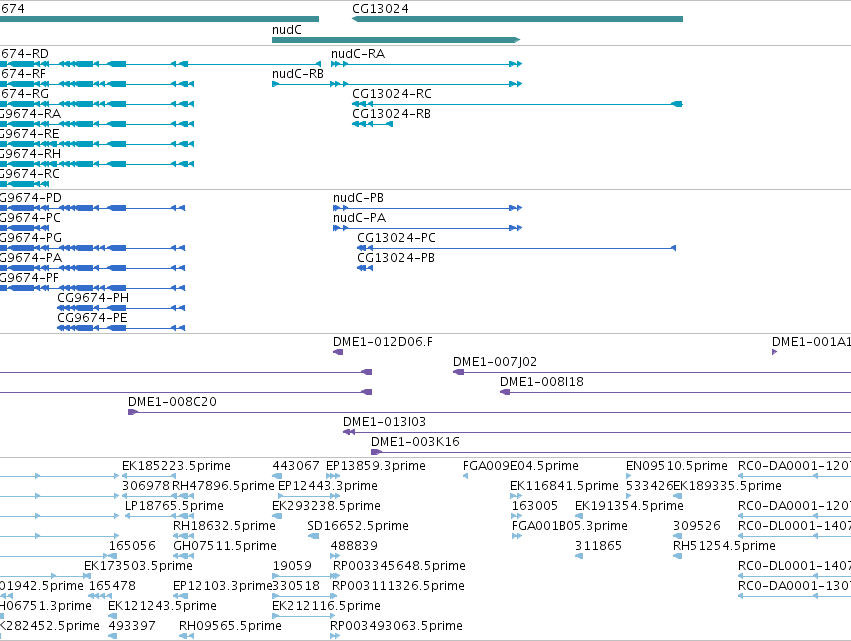Select the CG9674-PH protein feature
This screenshot has height=641, width=851.
pos(121,308)
